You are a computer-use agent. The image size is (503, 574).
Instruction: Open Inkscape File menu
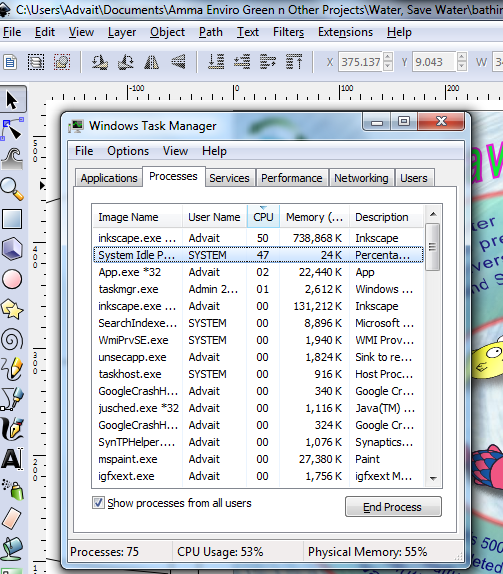(12, 32)
